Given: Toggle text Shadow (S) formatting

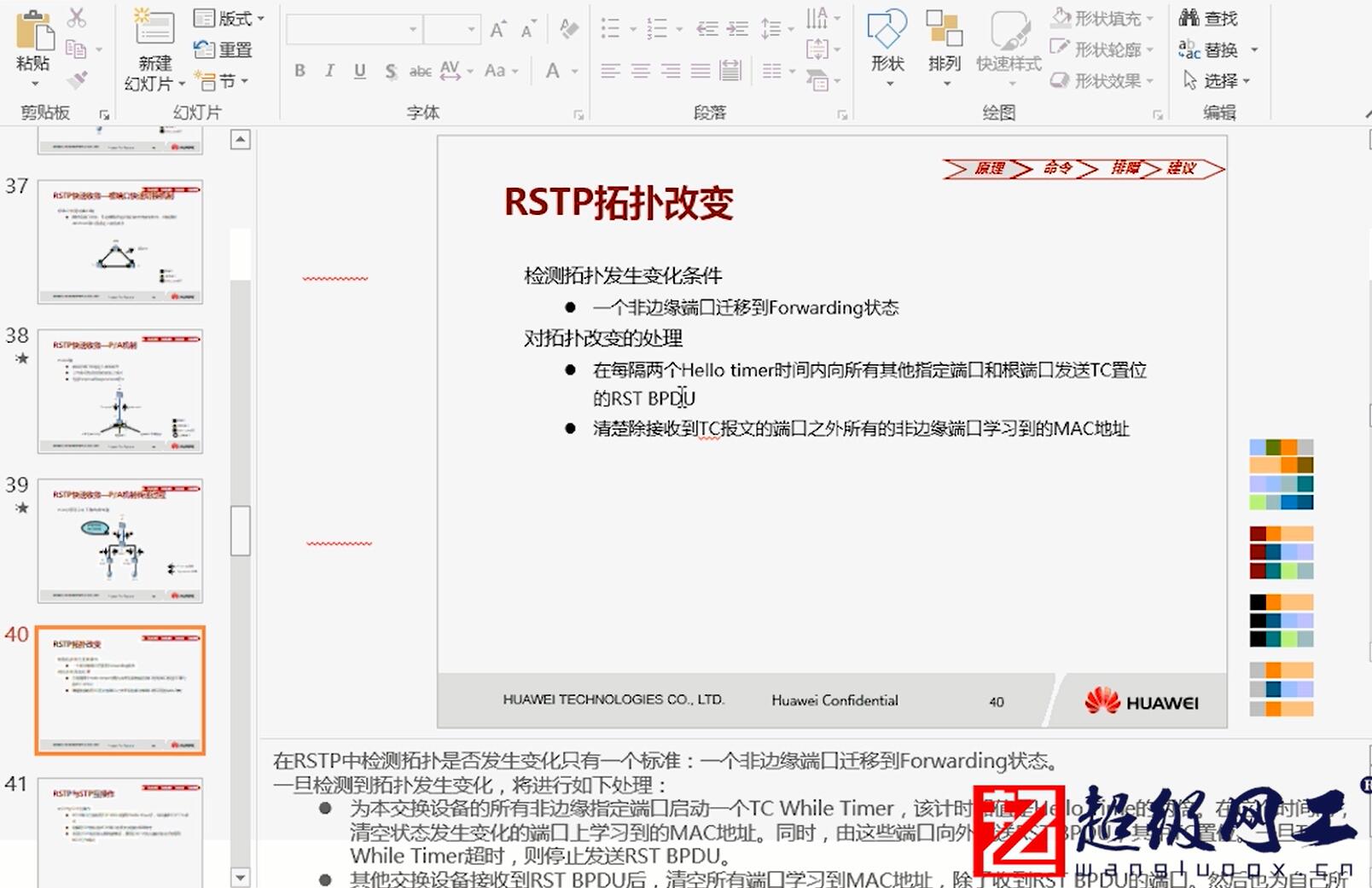Looking at the screenshot, I should [x=391, y=71].
